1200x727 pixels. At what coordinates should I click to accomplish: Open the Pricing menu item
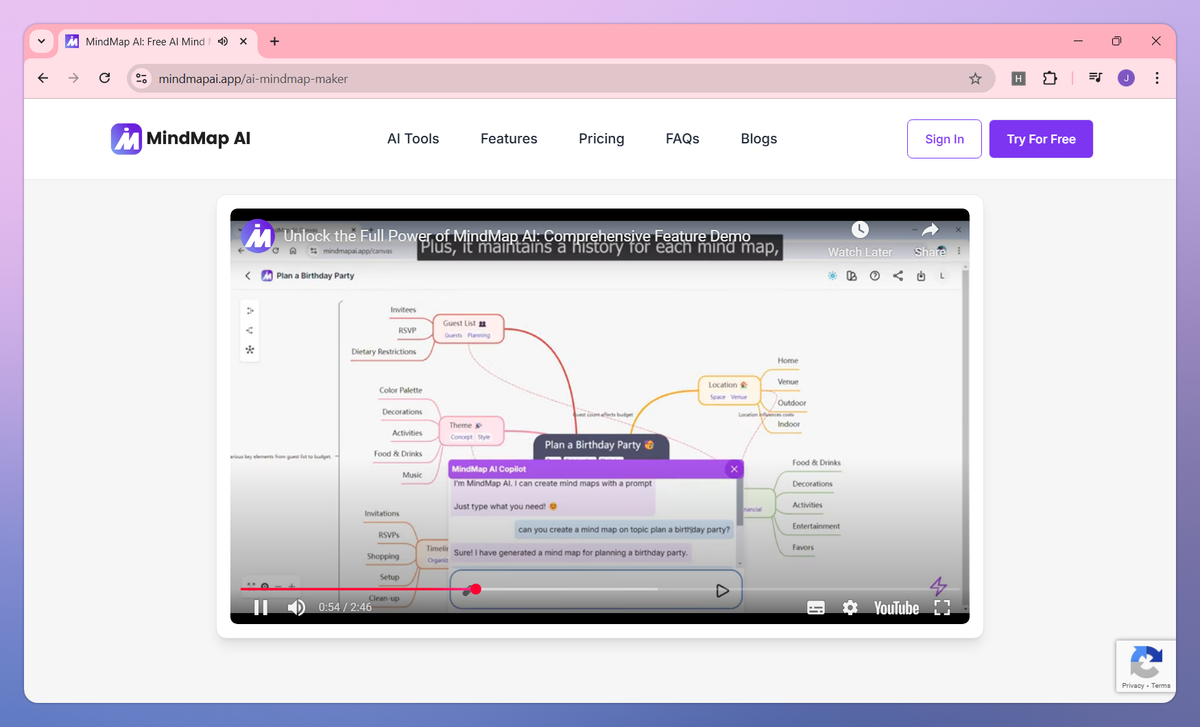click(601, 138)
